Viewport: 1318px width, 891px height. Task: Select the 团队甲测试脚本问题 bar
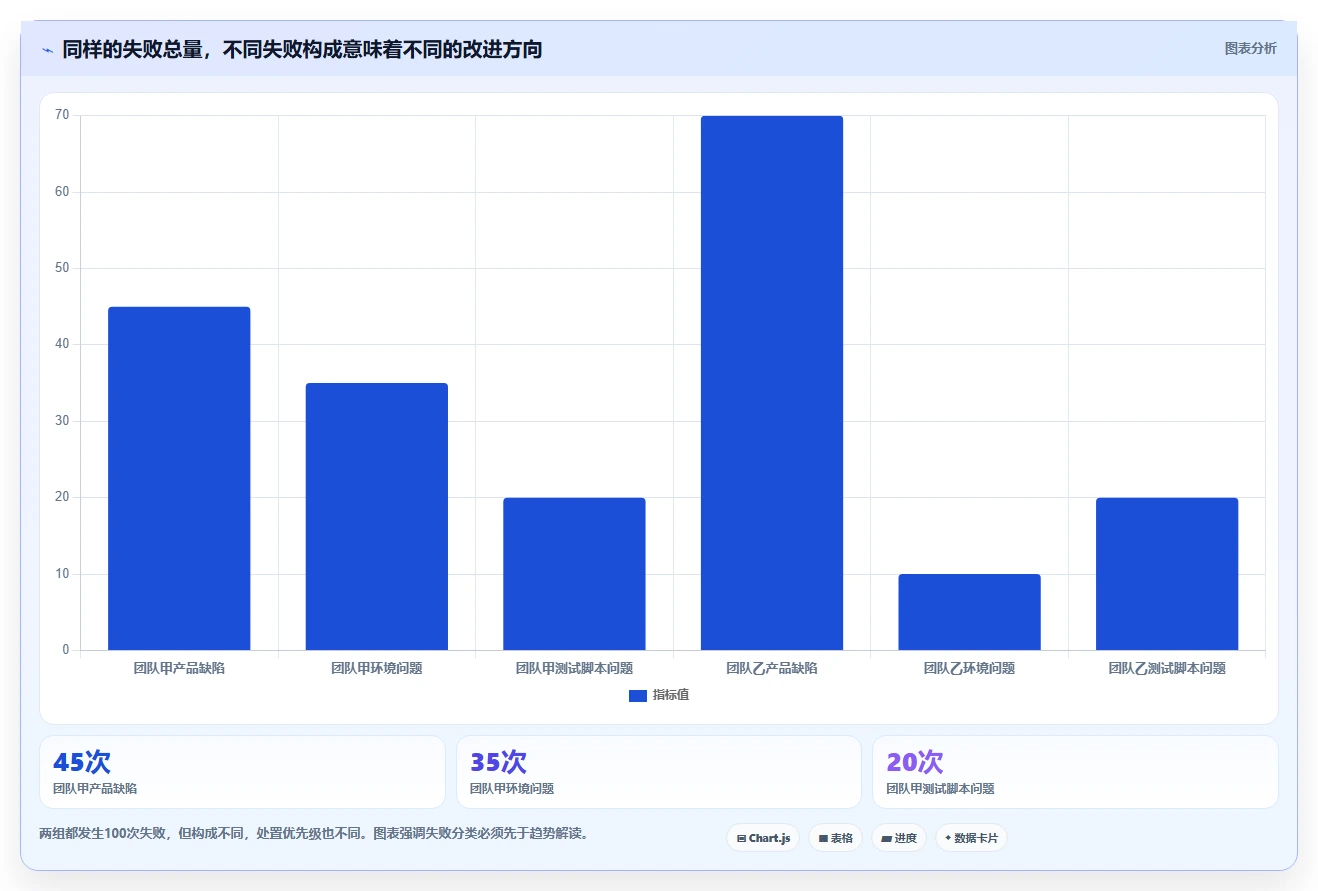coord(574,574)
